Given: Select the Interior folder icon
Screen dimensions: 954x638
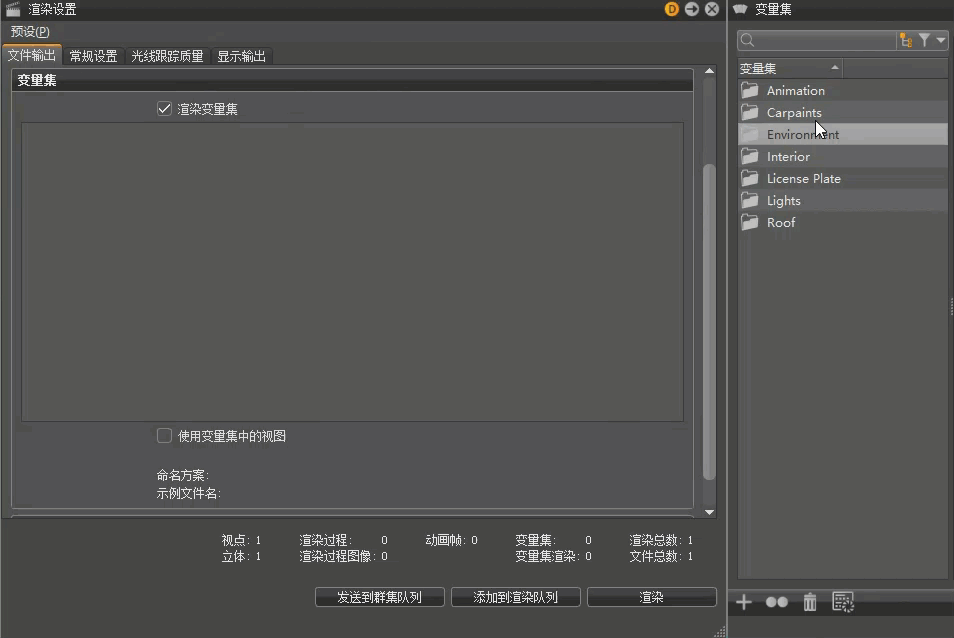Looking at the screenshot, I should [750, 156].
